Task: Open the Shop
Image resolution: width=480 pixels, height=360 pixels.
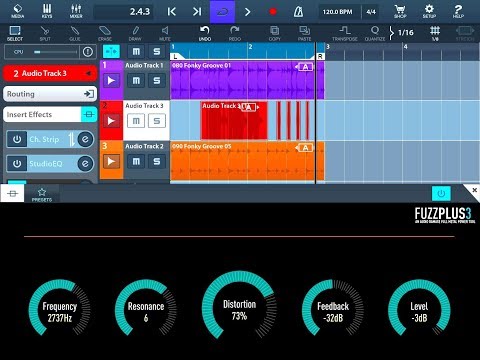Action: coord(400,11)
